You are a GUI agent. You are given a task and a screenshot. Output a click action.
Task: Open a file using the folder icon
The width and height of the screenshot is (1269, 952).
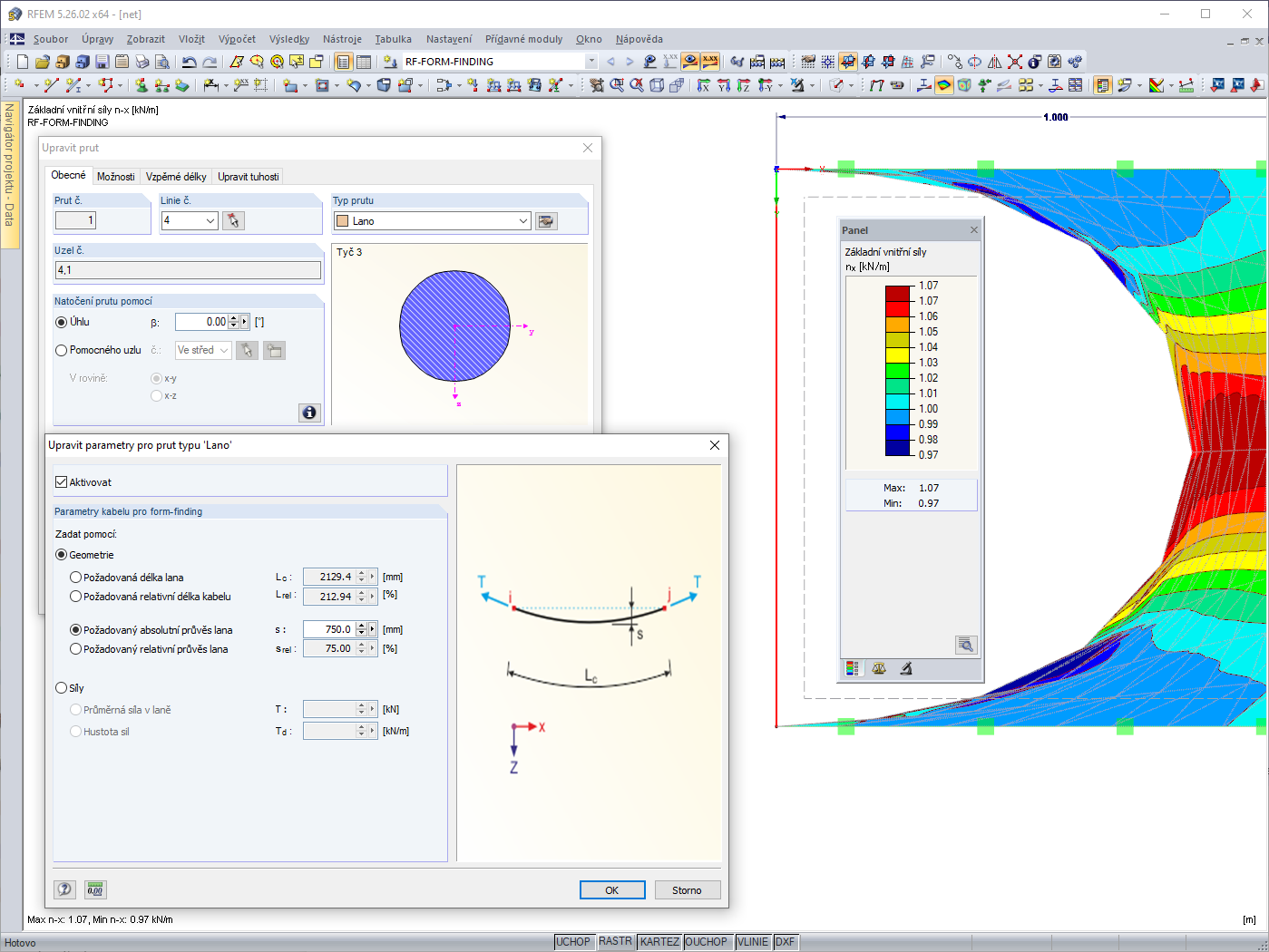tap(43, 62)
